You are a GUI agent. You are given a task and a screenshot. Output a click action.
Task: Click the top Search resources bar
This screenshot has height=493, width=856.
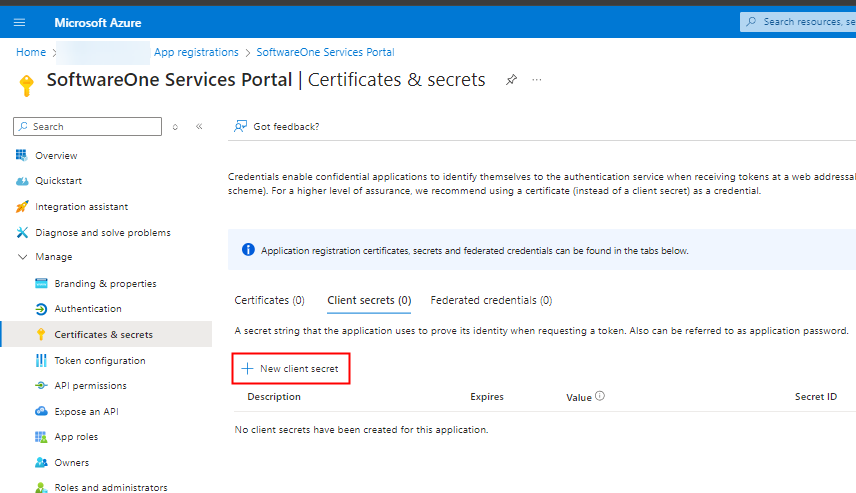coord(798,22)
